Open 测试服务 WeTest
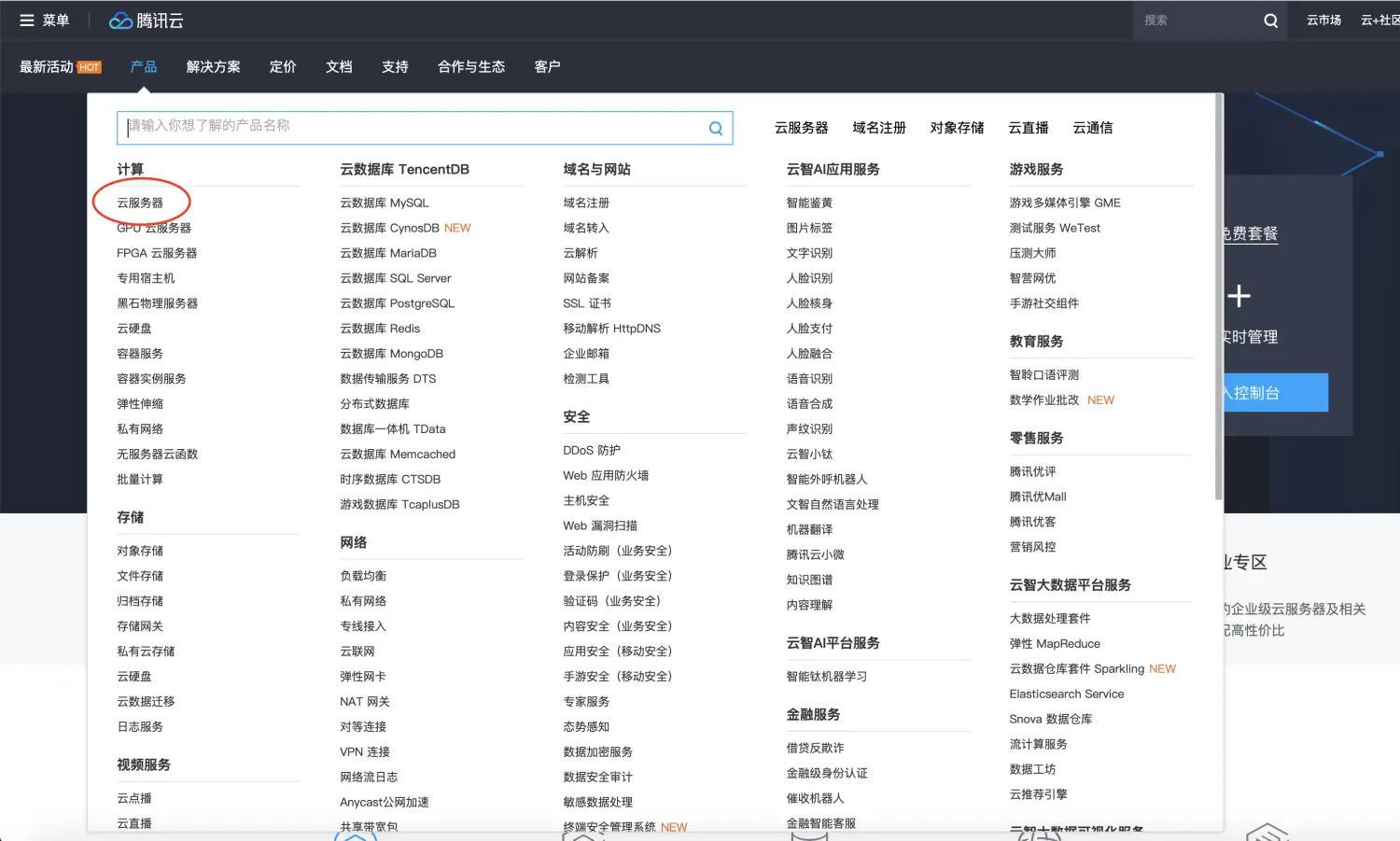1400x841 pixels. tap(1055, 228)
